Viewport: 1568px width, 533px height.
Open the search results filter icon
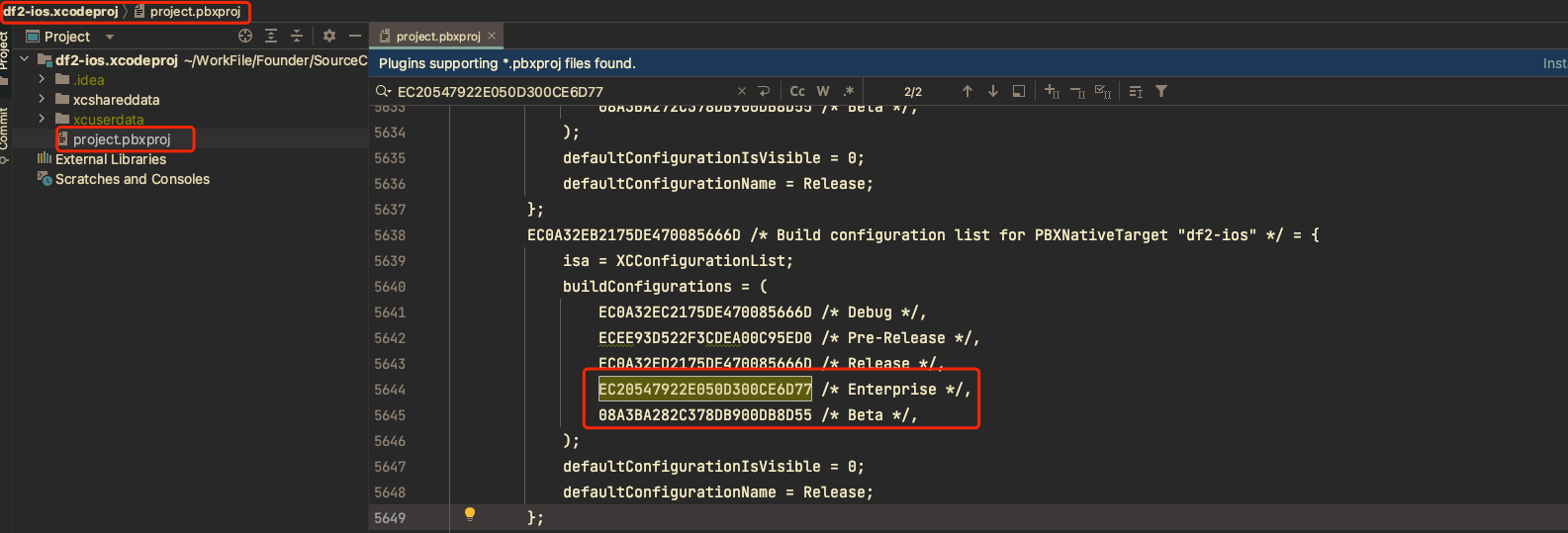[x=1161, y=91]
